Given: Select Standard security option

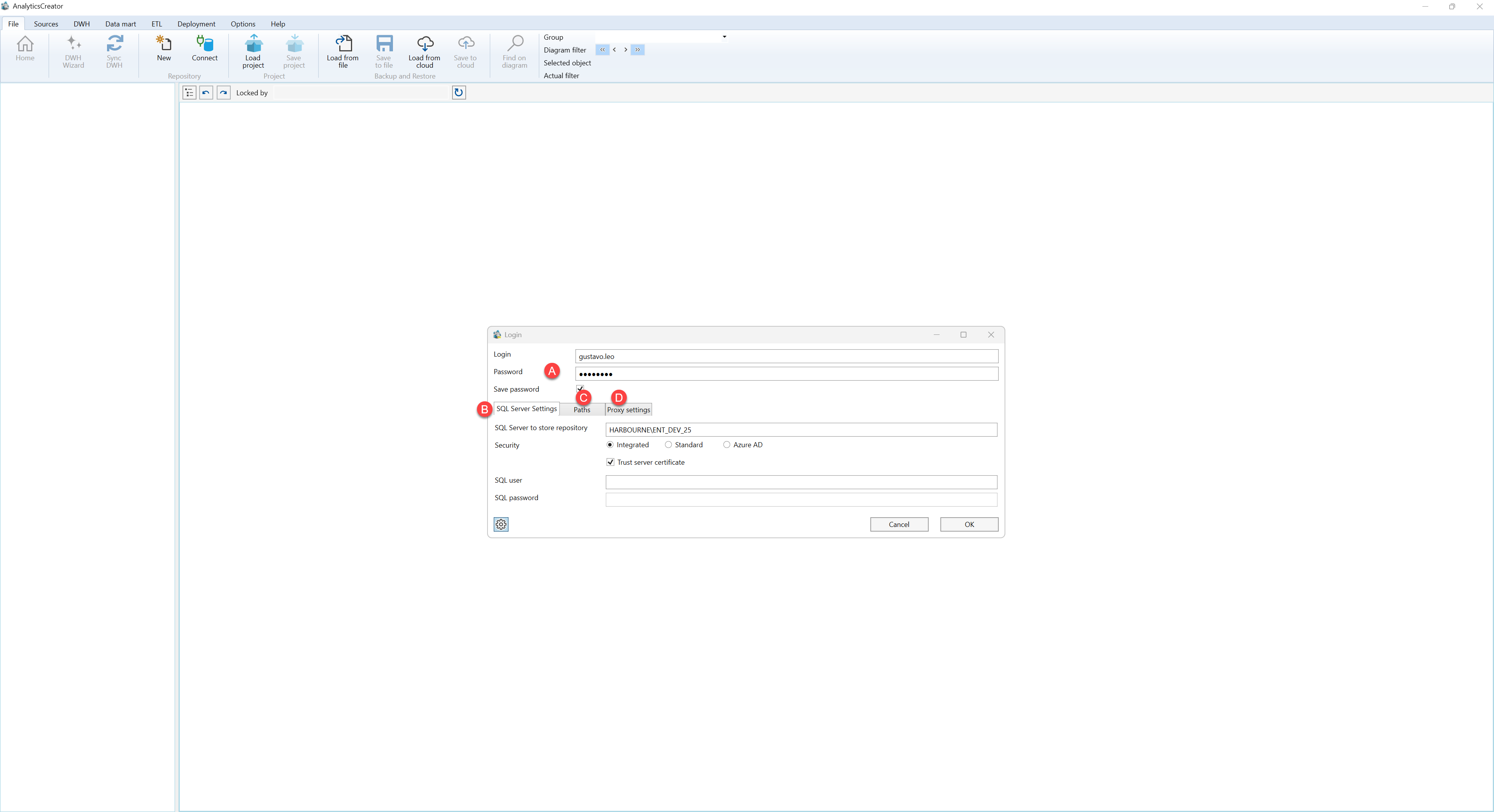Looking at the screenshot, I should (684, 444).
